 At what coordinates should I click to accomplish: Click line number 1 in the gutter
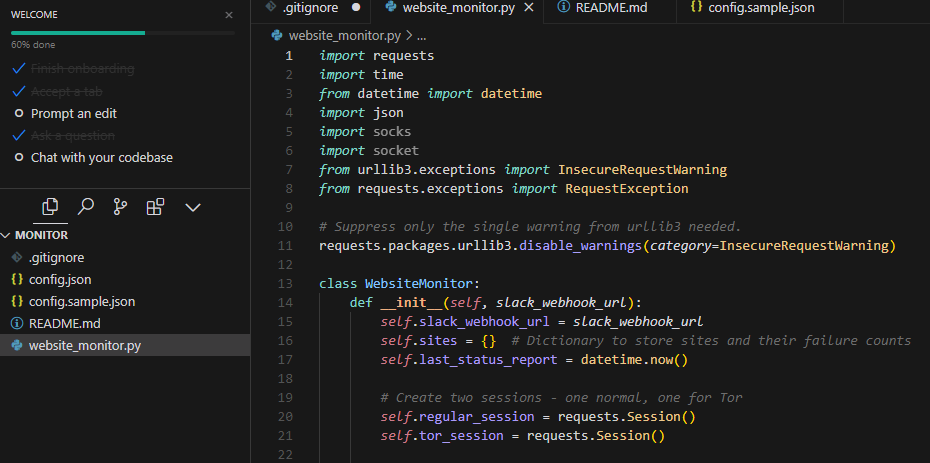click(289, 56)
